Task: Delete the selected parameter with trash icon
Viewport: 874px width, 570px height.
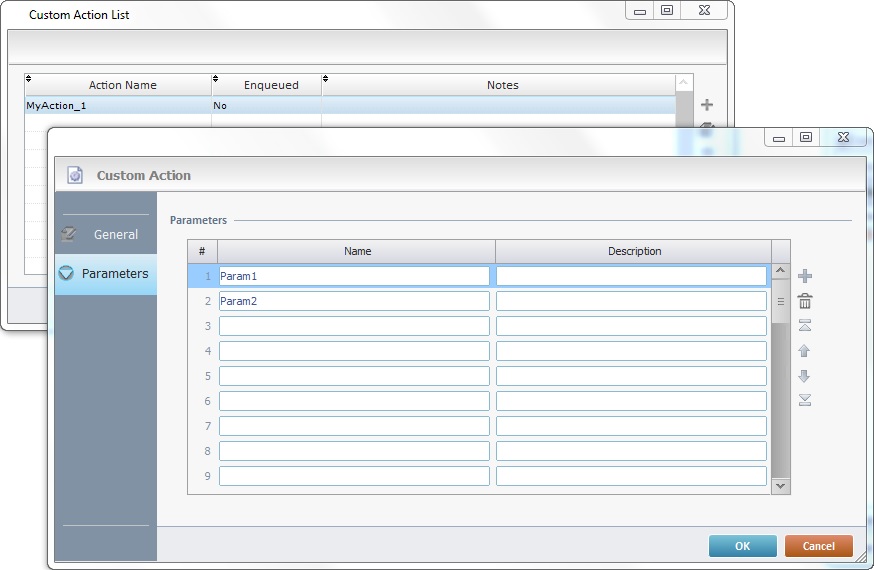Action: click(805, 301)
